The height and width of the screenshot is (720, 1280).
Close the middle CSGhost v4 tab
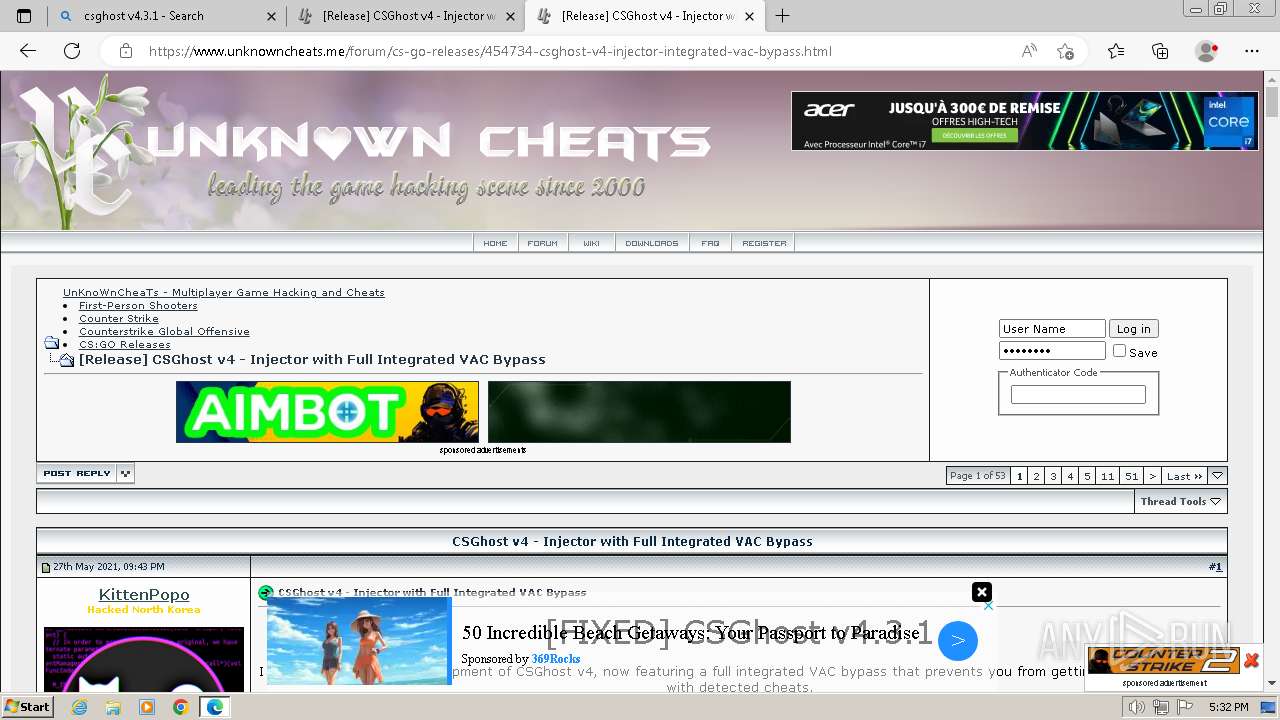point(511,16)
